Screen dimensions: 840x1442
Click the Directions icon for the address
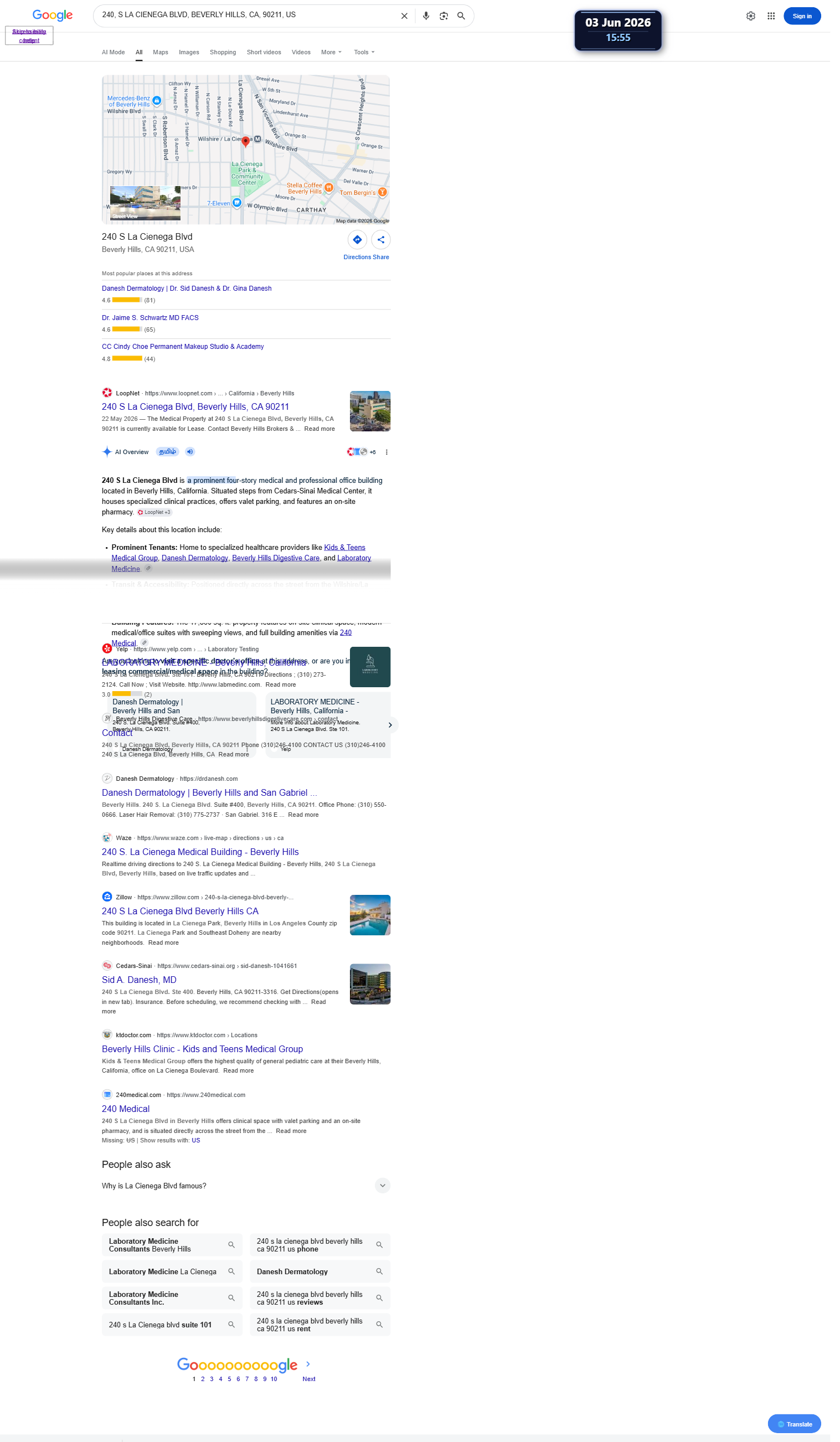click(x=357, y=240)
